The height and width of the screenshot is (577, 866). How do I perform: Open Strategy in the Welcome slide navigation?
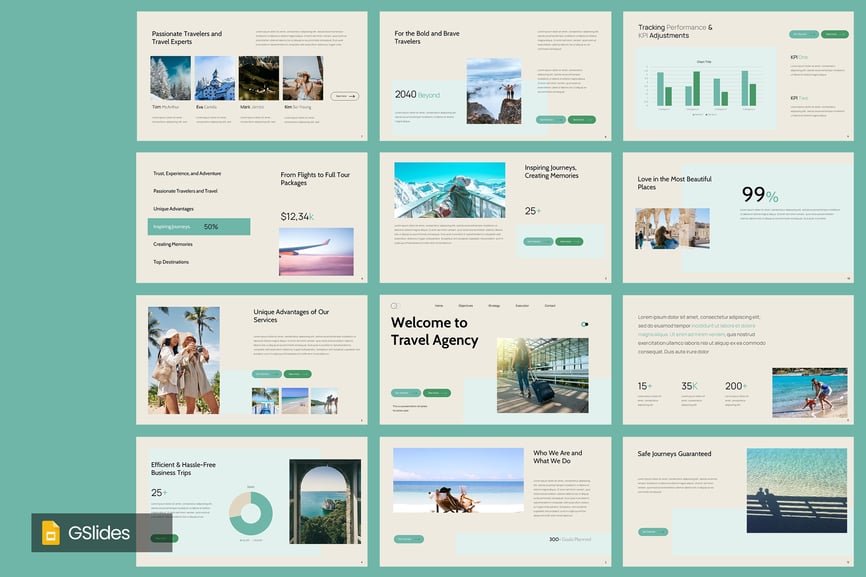[494, 306]
